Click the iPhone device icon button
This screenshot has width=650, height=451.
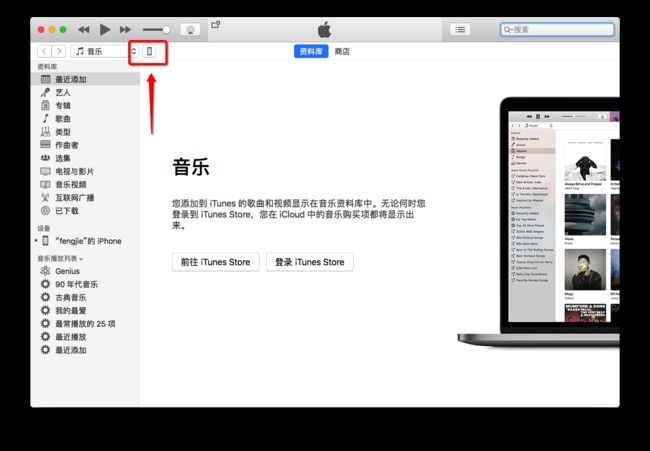pos(149,51)
